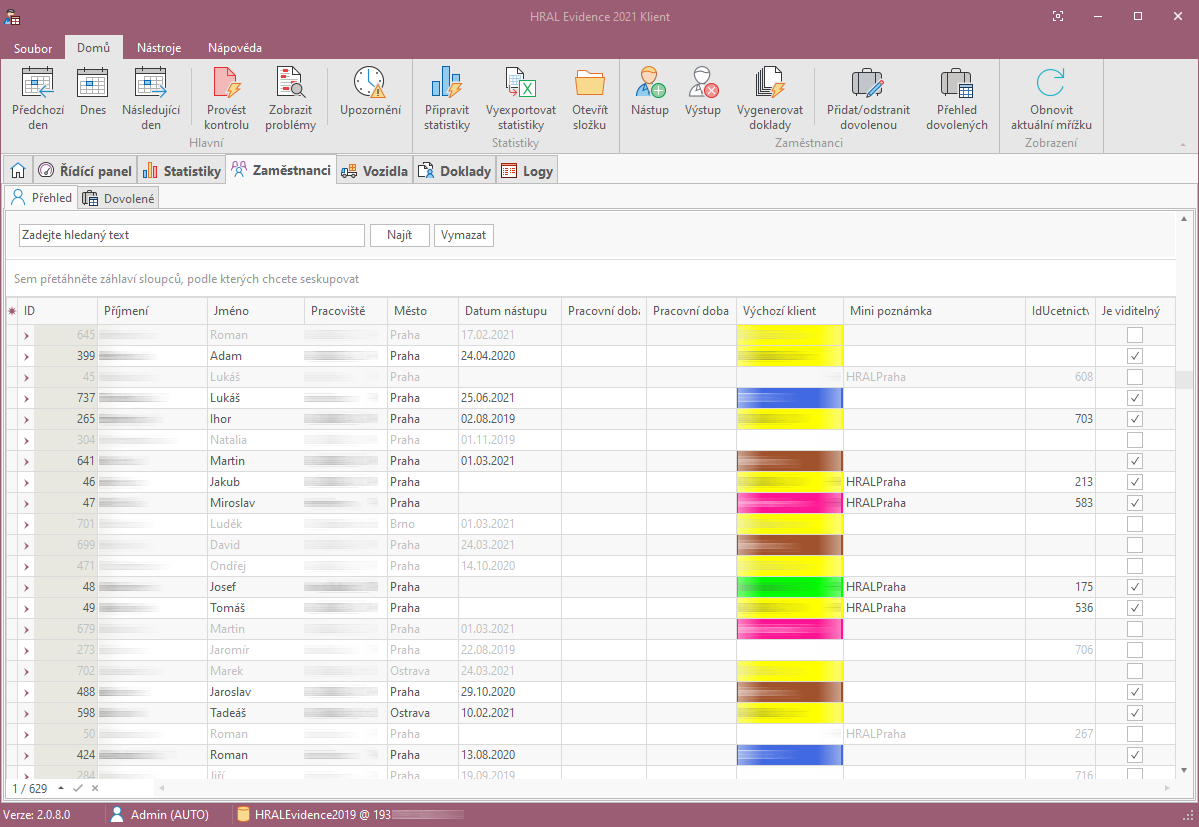Expand row 48 Josef details
Image resolution: width=1199 pixels, height=827 pixels.
[x=26, y=588]
